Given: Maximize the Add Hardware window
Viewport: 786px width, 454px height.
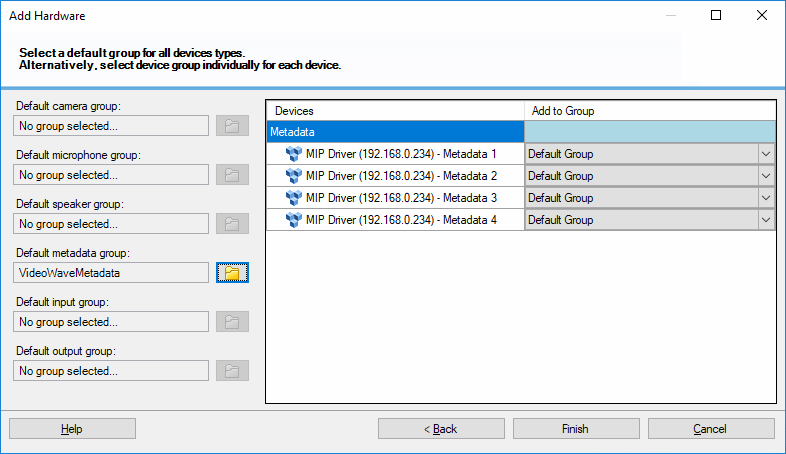Looking at the screenshot, I should [716, 16].
